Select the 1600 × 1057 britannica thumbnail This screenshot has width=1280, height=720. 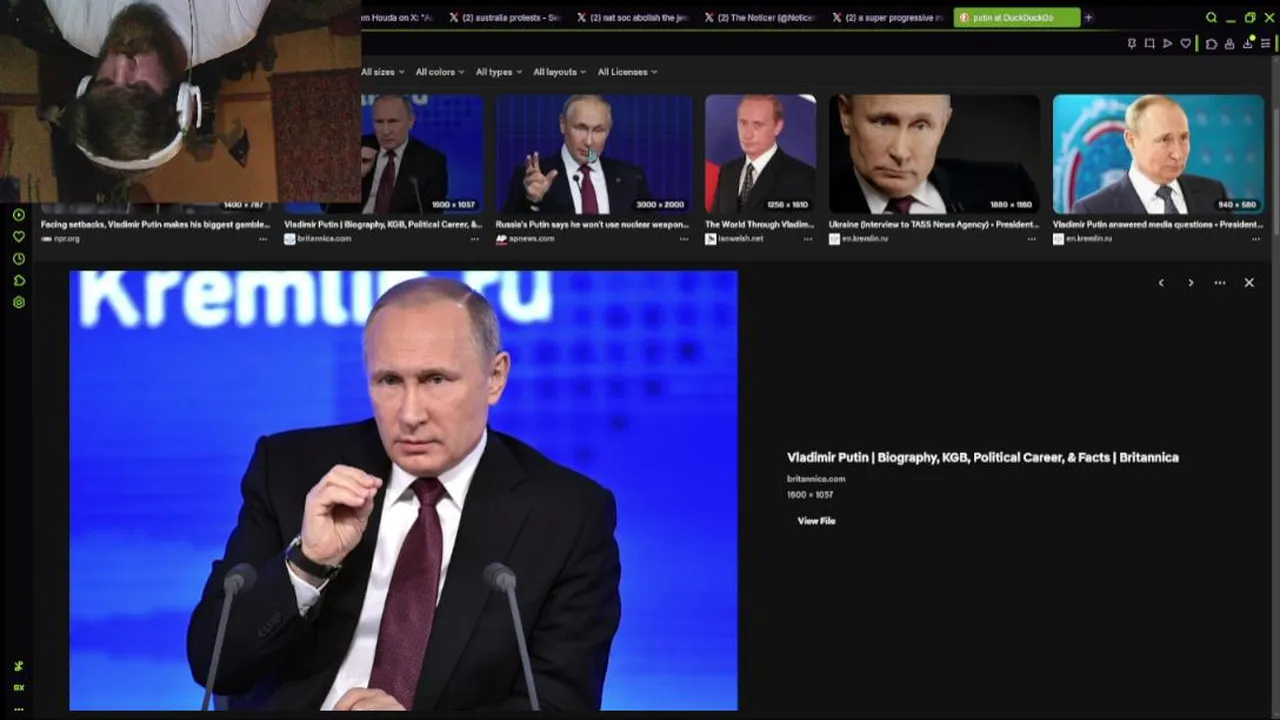coord(423,154)
